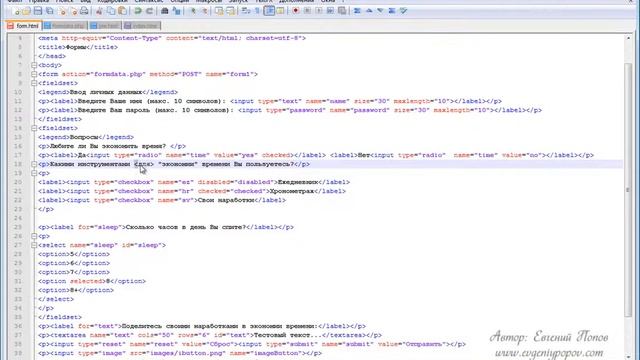
Task: Click the option selected line
Action: tap(92, 281)
